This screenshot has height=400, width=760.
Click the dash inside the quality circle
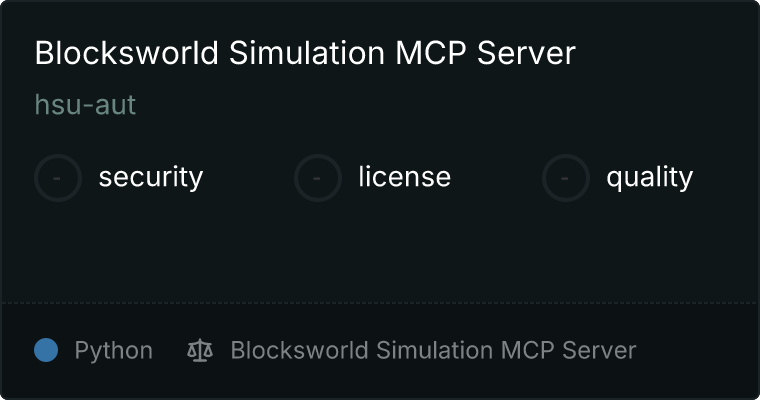[x=565, y=178]
